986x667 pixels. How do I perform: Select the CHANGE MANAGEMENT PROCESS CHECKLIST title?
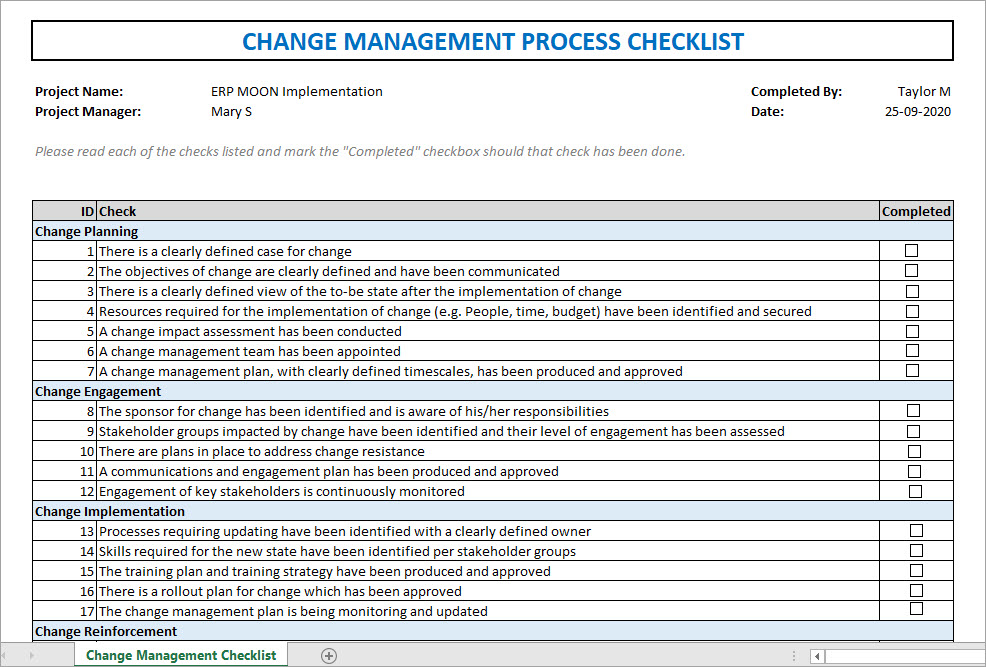pyautogui.click(x=493, y=41)
